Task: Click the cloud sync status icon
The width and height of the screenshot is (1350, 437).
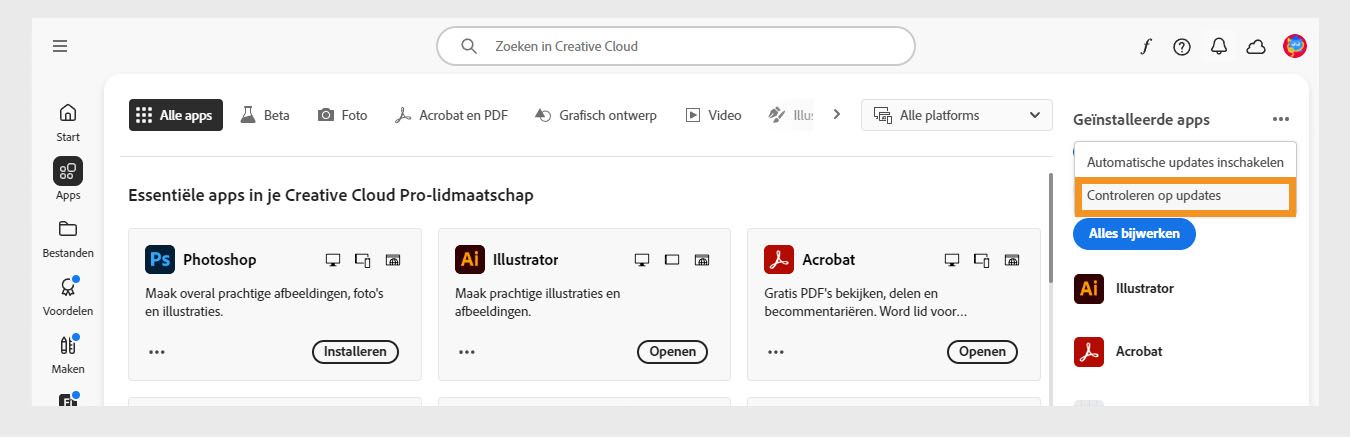Action: 1256,46
